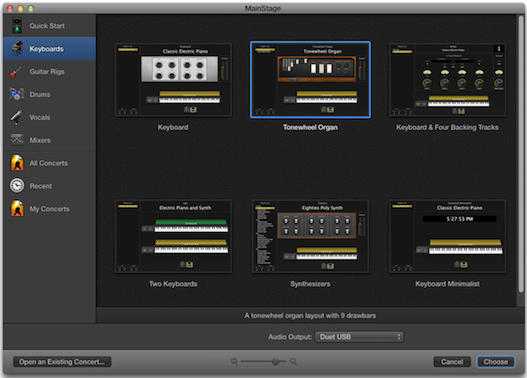Close the MainStage window
527x378 pixels.
click(10, 8)
